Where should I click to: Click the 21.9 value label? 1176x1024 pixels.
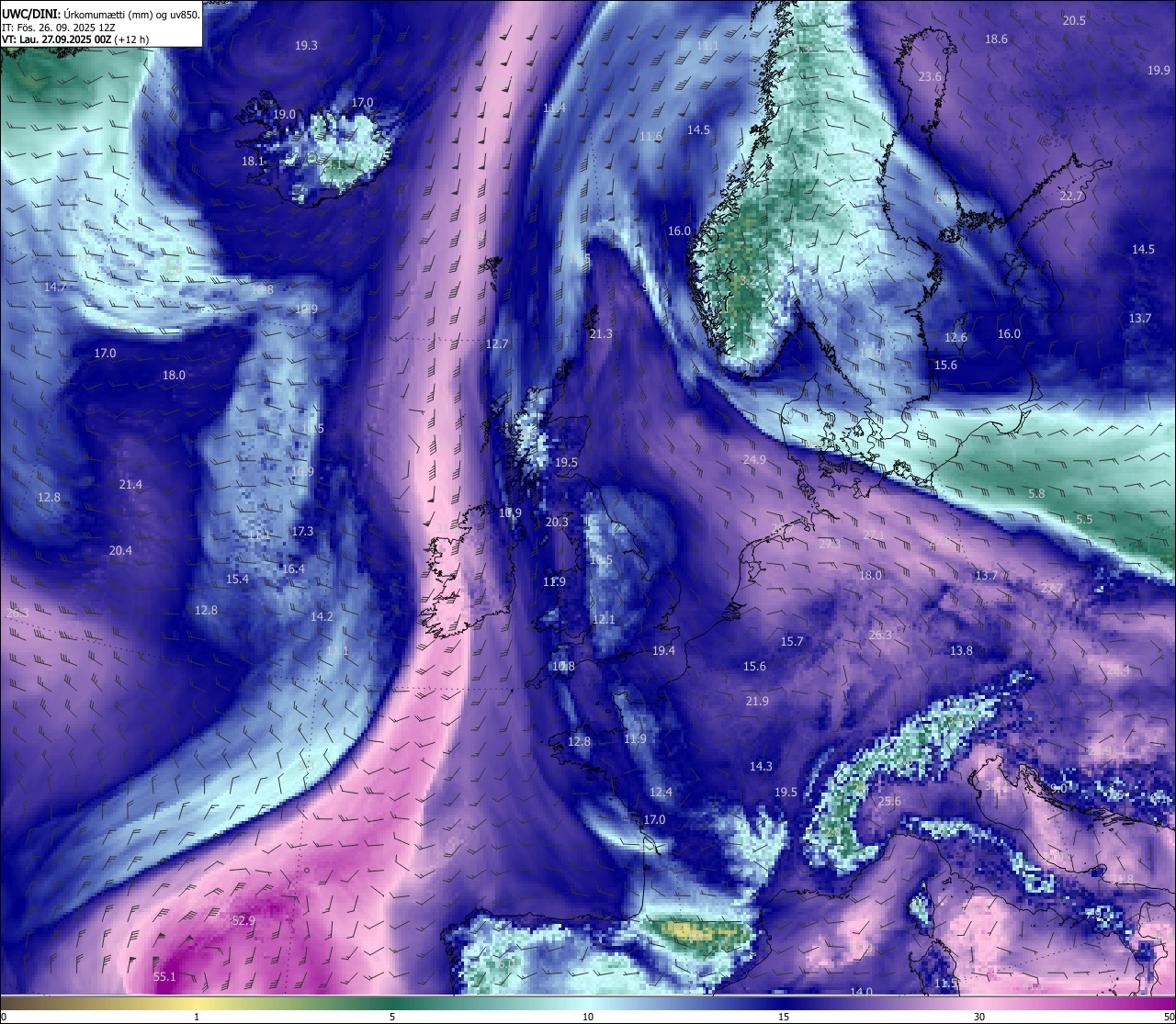click(x=757, y=702)
